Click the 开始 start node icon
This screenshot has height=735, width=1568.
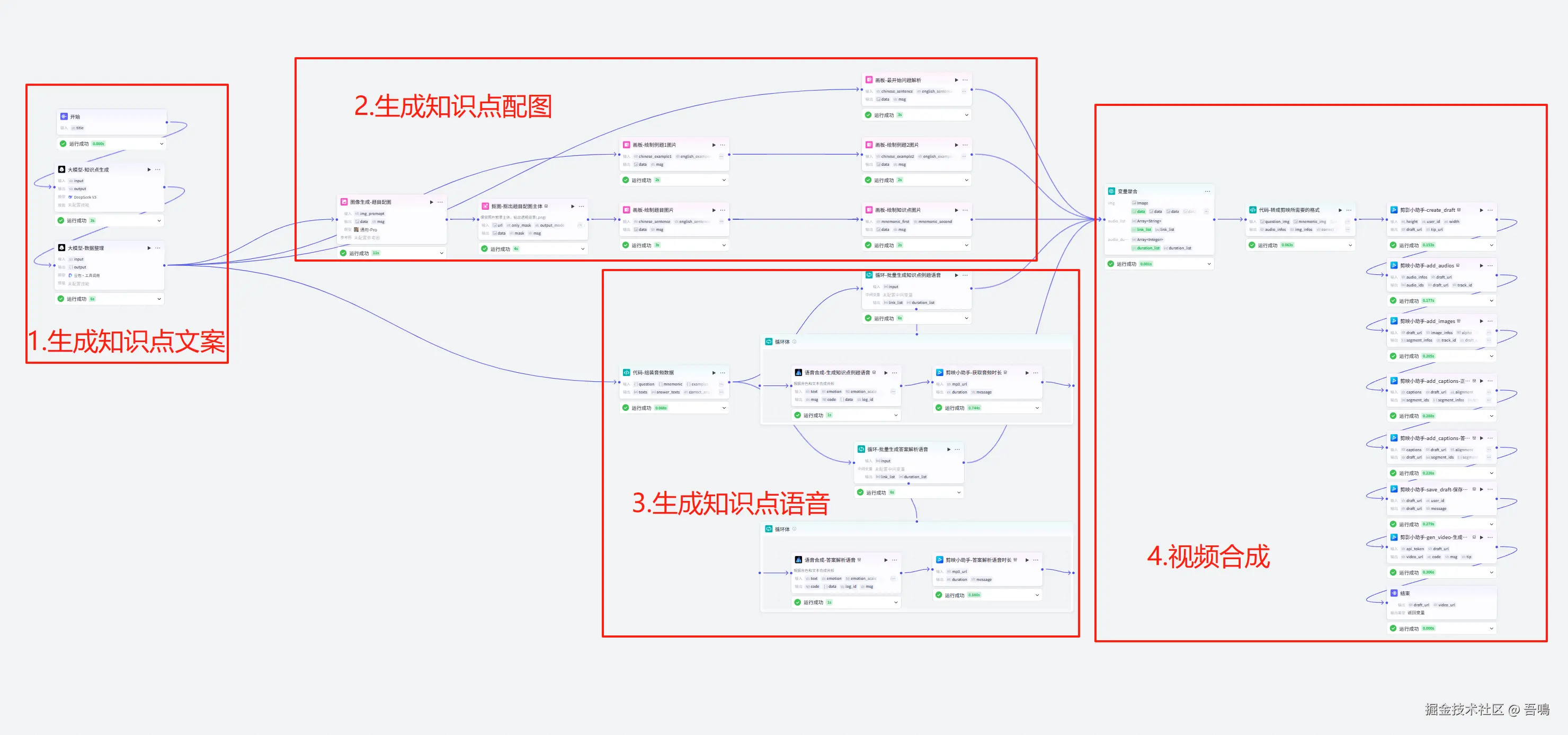(x=64, y=116)
